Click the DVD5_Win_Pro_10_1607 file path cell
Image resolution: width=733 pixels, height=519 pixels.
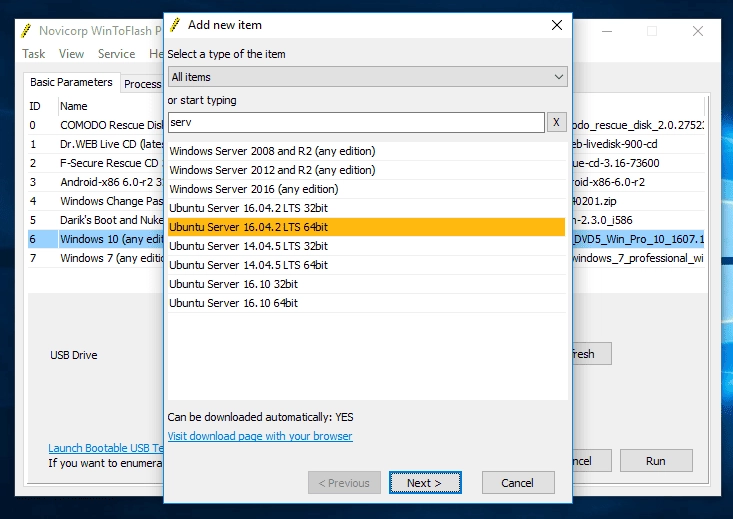coord(638,239)
